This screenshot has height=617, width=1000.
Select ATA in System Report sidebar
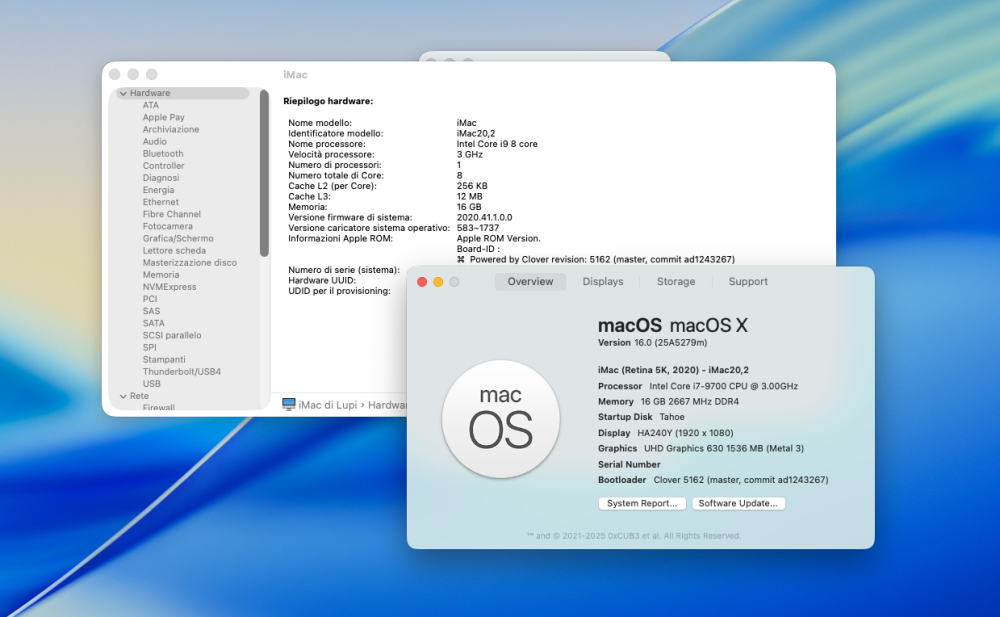pyautogui.click(x=151, y=105)
